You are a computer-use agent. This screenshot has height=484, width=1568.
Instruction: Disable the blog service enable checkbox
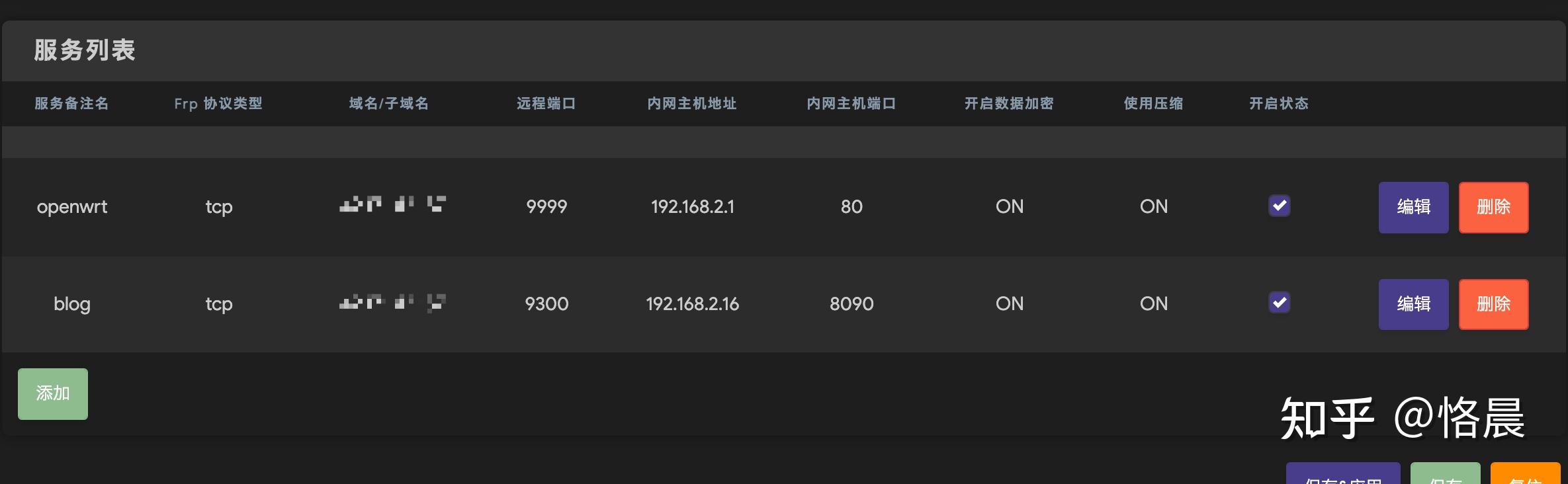pyautogui.click(x=1280, y=303)
